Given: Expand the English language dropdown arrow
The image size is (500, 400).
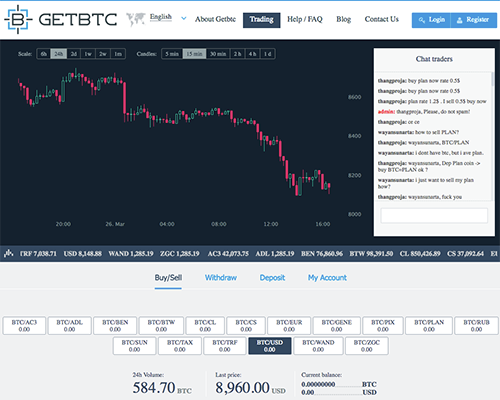Looking at the screenshot, I should point(184,18).
